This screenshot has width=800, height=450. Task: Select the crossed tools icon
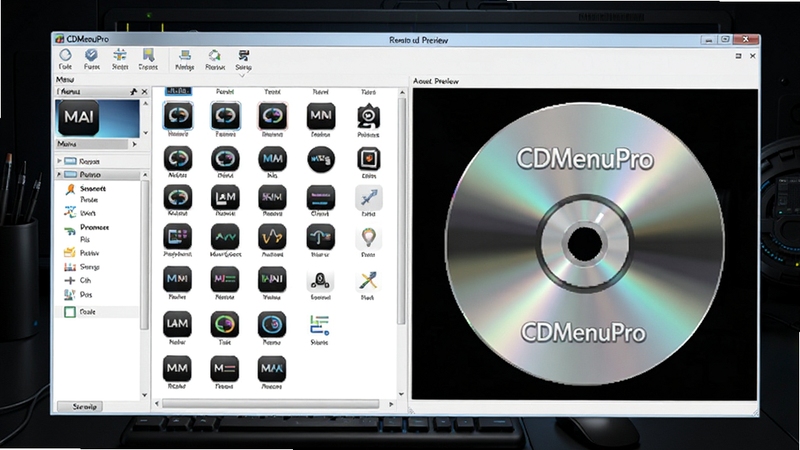(x=368, y=280)
